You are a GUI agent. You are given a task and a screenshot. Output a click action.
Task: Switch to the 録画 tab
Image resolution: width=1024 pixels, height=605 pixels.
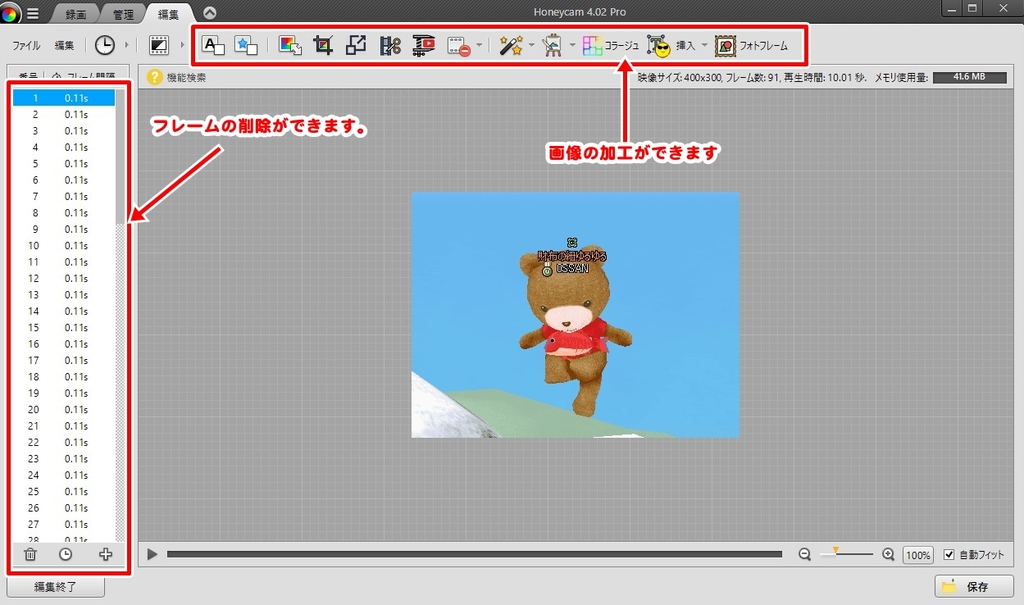[75, 14]
